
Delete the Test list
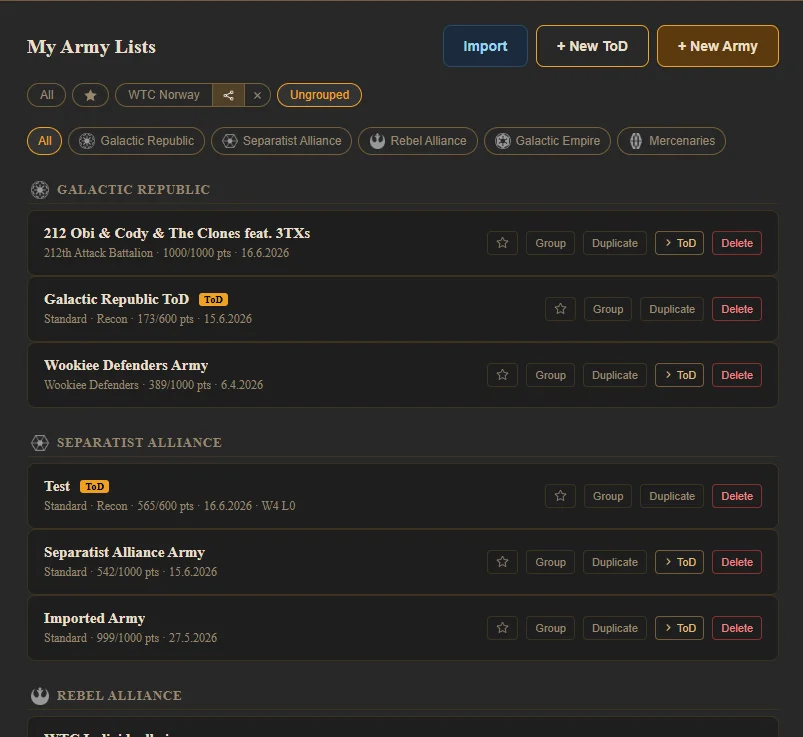click(x=737, y=496)
